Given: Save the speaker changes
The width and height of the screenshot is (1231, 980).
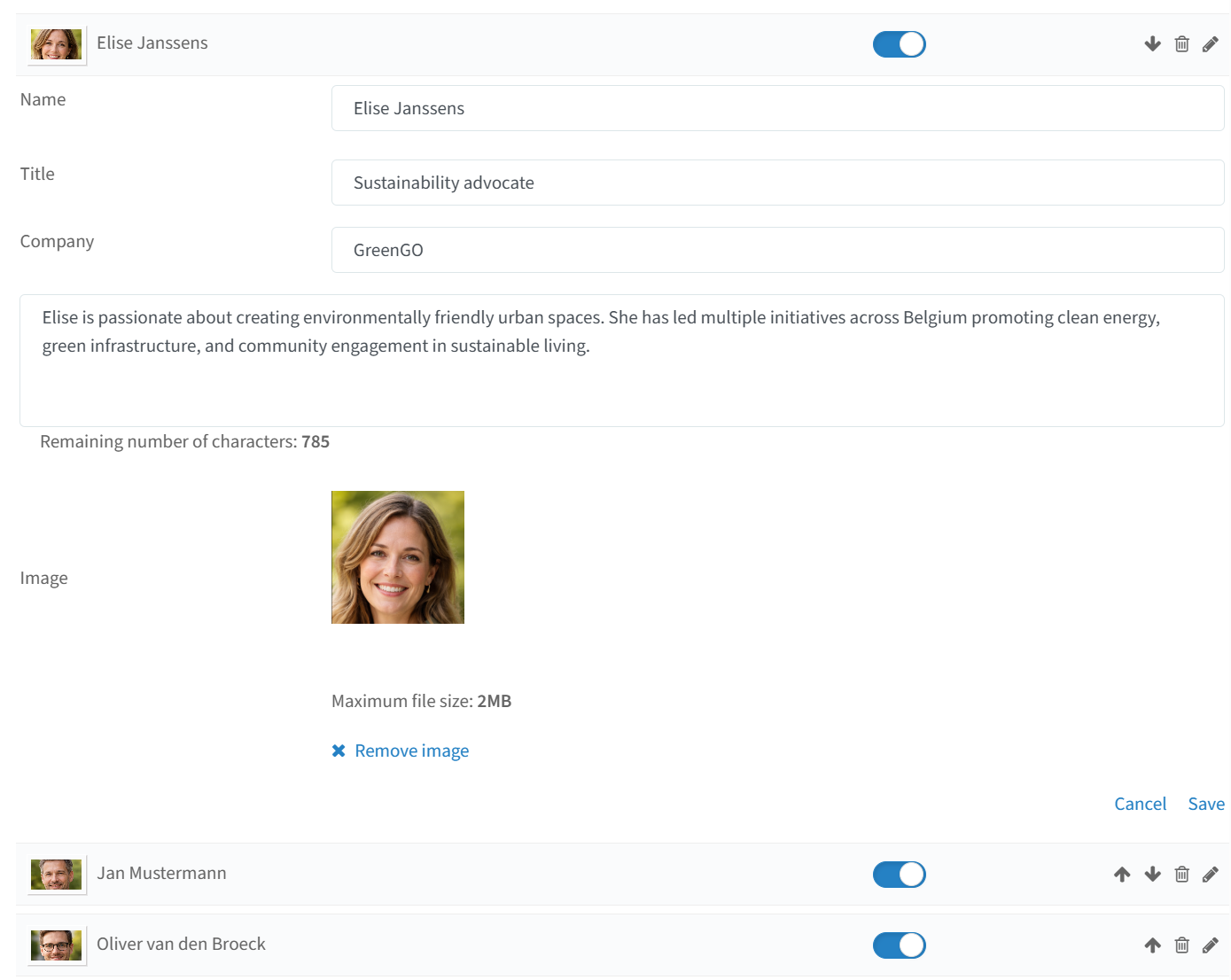Looking at the screenshot, I should [1206, 804].
